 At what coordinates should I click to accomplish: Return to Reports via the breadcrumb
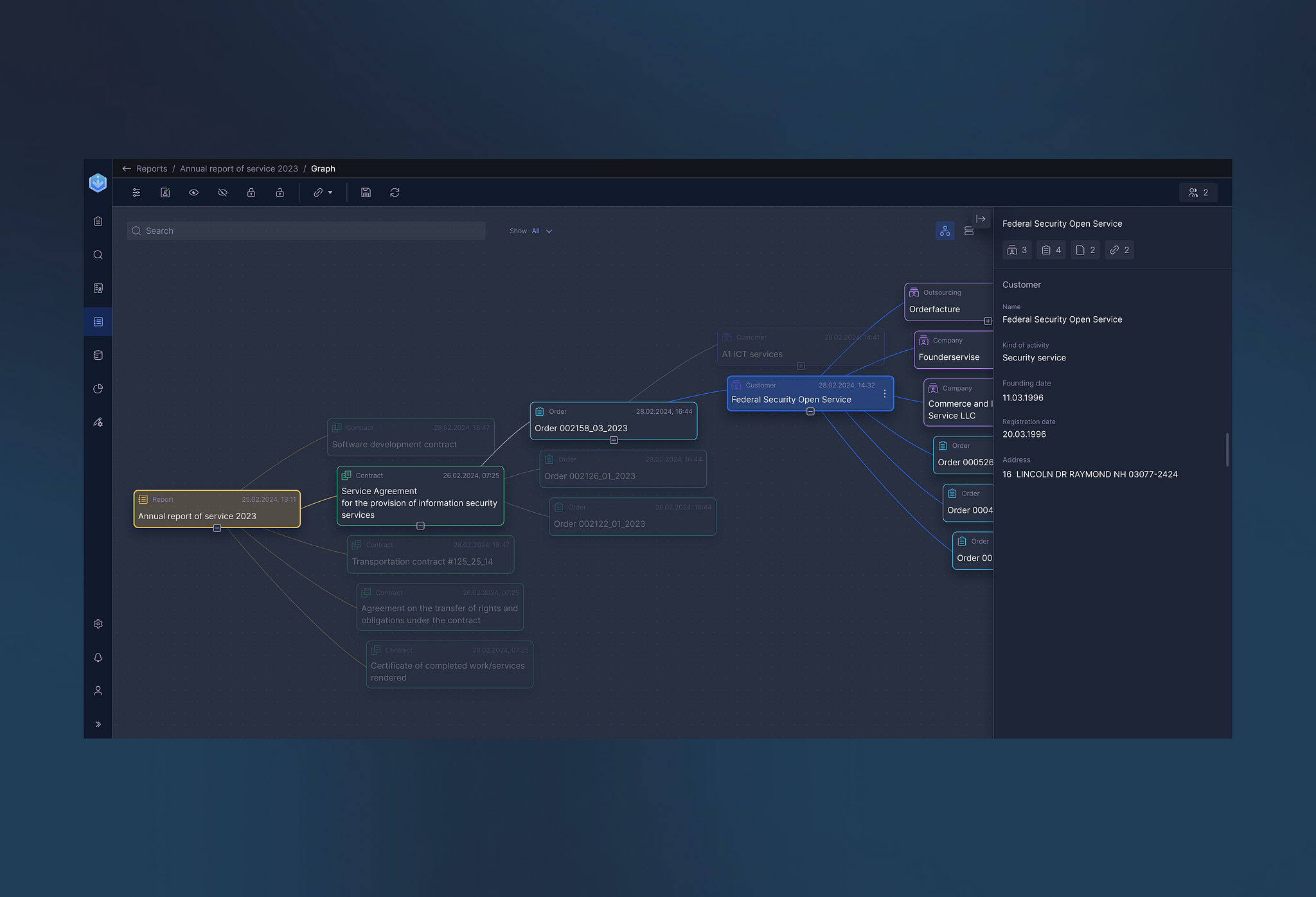152,168
